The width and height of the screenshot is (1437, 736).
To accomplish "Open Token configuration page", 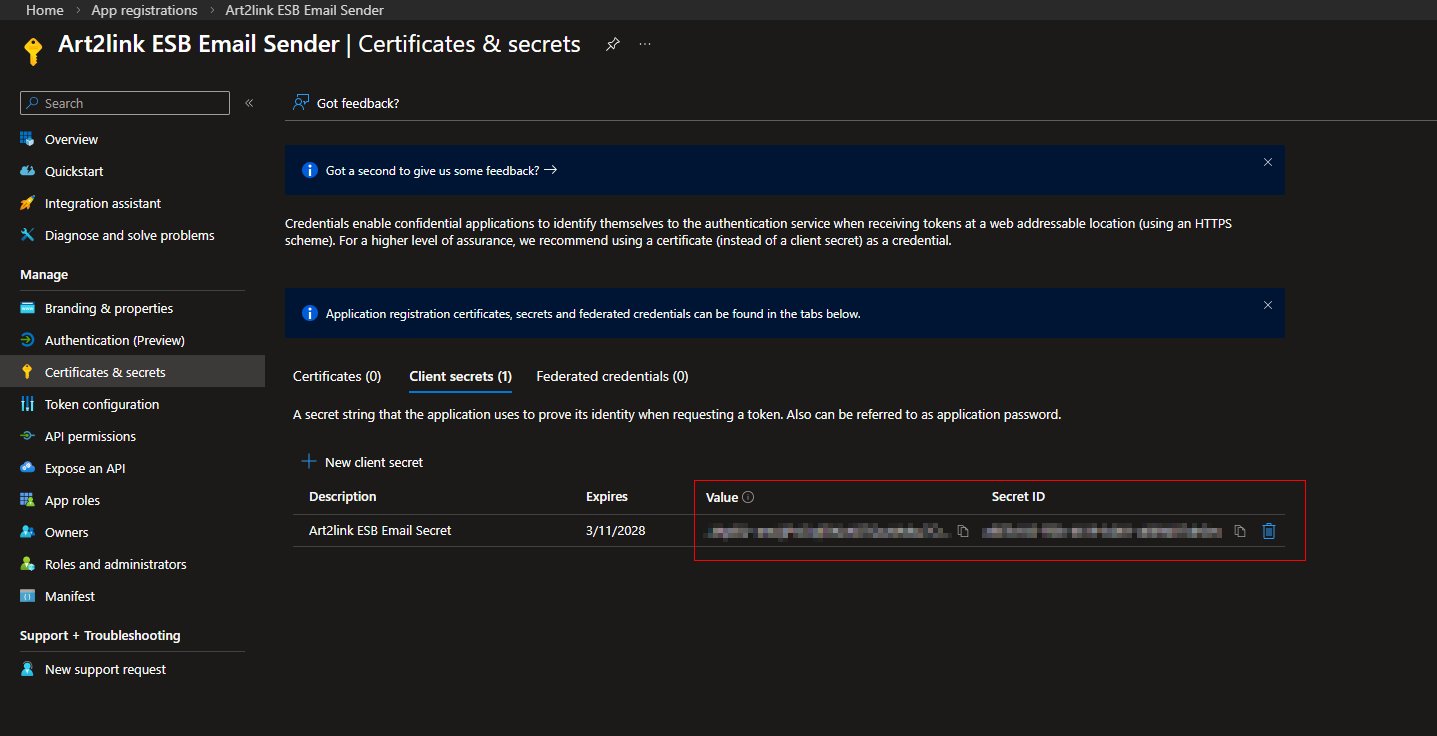I will tap(102, 404).
